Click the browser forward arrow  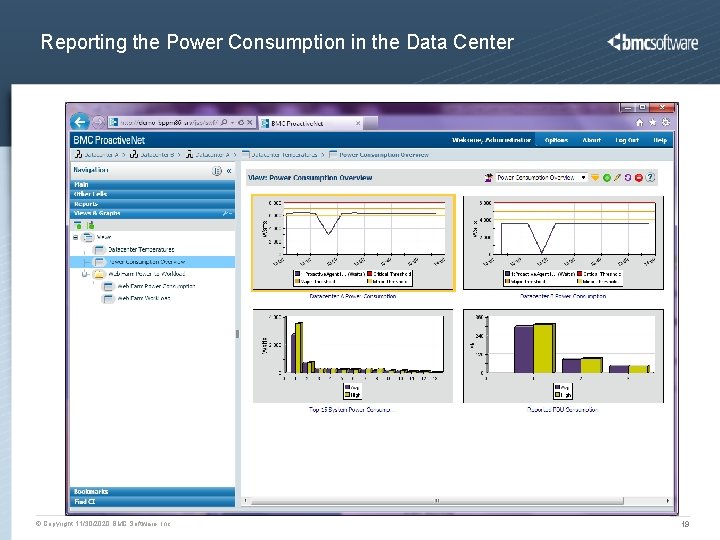pyautogui.click(x=98, y=122)
